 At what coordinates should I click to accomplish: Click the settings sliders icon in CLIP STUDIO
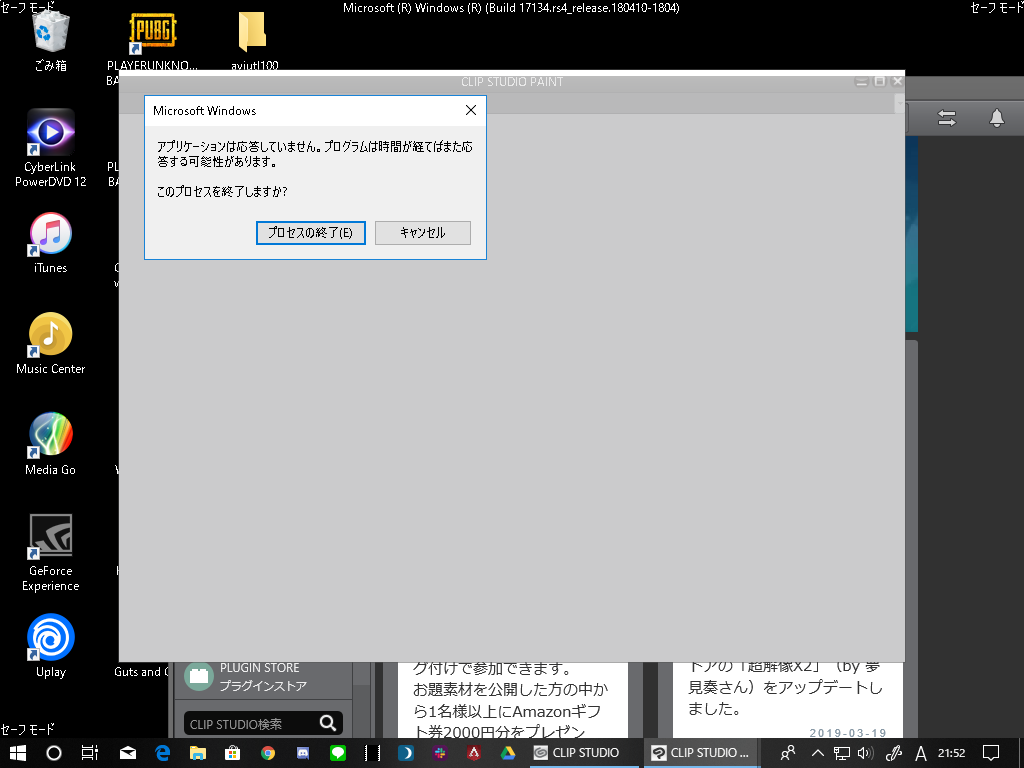point(947,118)
